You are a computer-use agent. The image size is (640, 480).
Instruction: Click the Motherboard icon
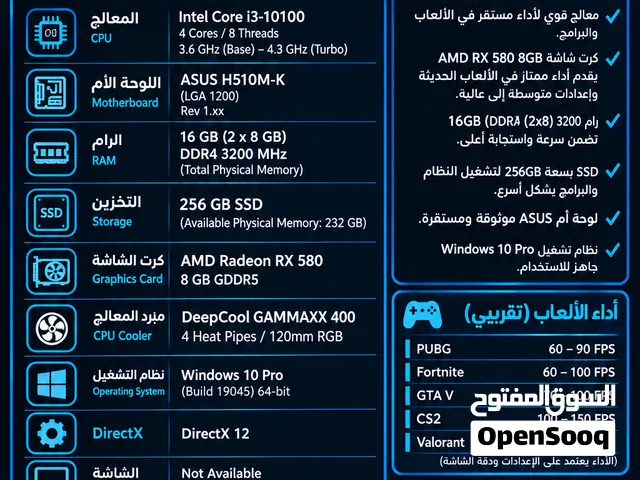[51, 93]
